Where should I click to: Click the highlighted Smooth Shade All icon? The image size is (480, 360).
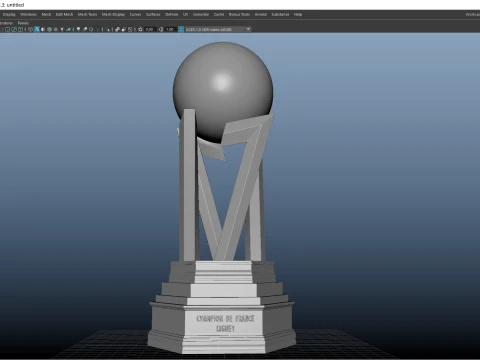coord(37,29)
